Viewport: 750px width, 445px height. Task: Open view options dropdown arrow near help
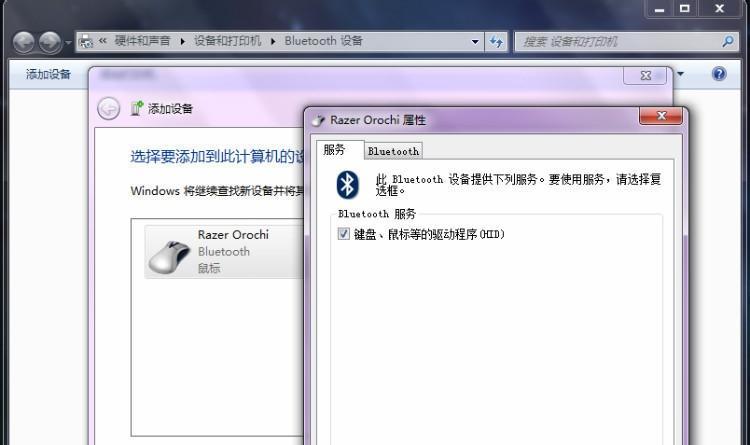681,74
